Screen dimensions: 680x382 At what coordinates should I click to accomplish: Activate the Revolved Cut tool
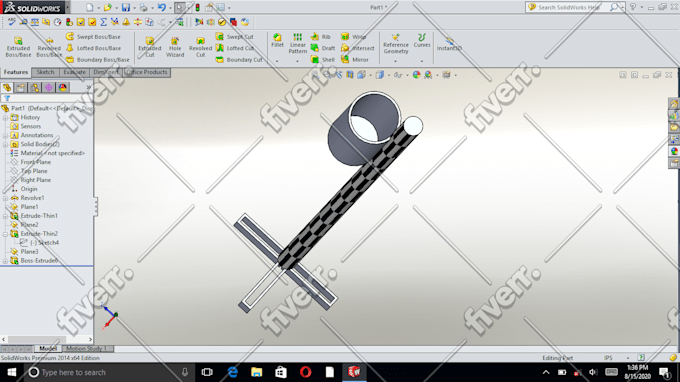point(200,47)
